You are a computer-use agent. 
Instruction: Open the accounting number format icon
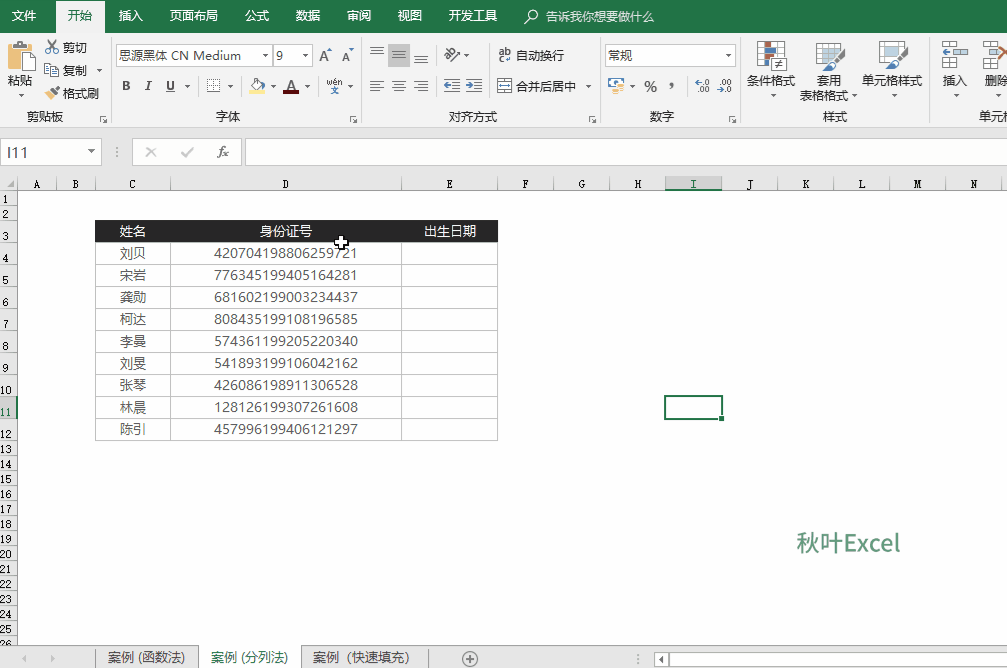(x=616, y=85)
